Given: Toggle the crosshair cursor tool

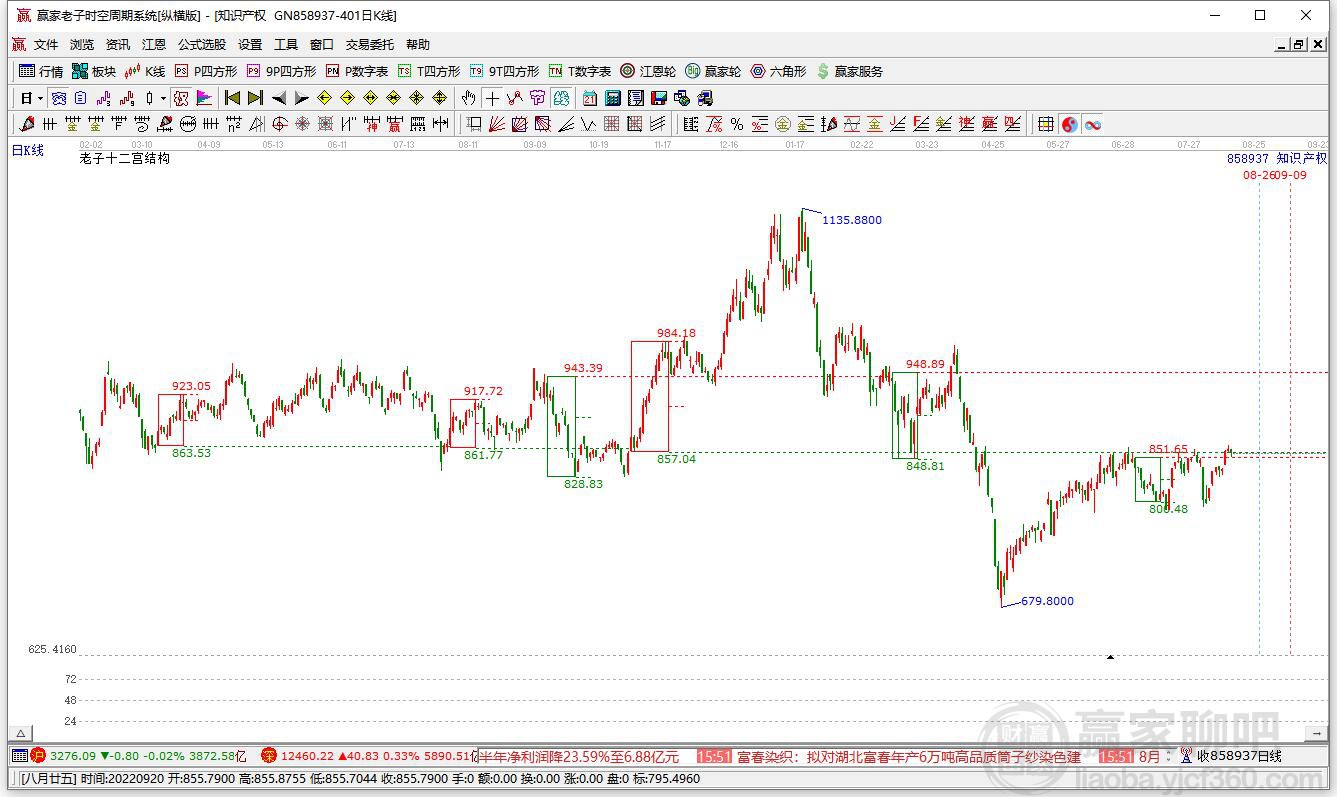Looking at the screenshot, I should point(492,98).
